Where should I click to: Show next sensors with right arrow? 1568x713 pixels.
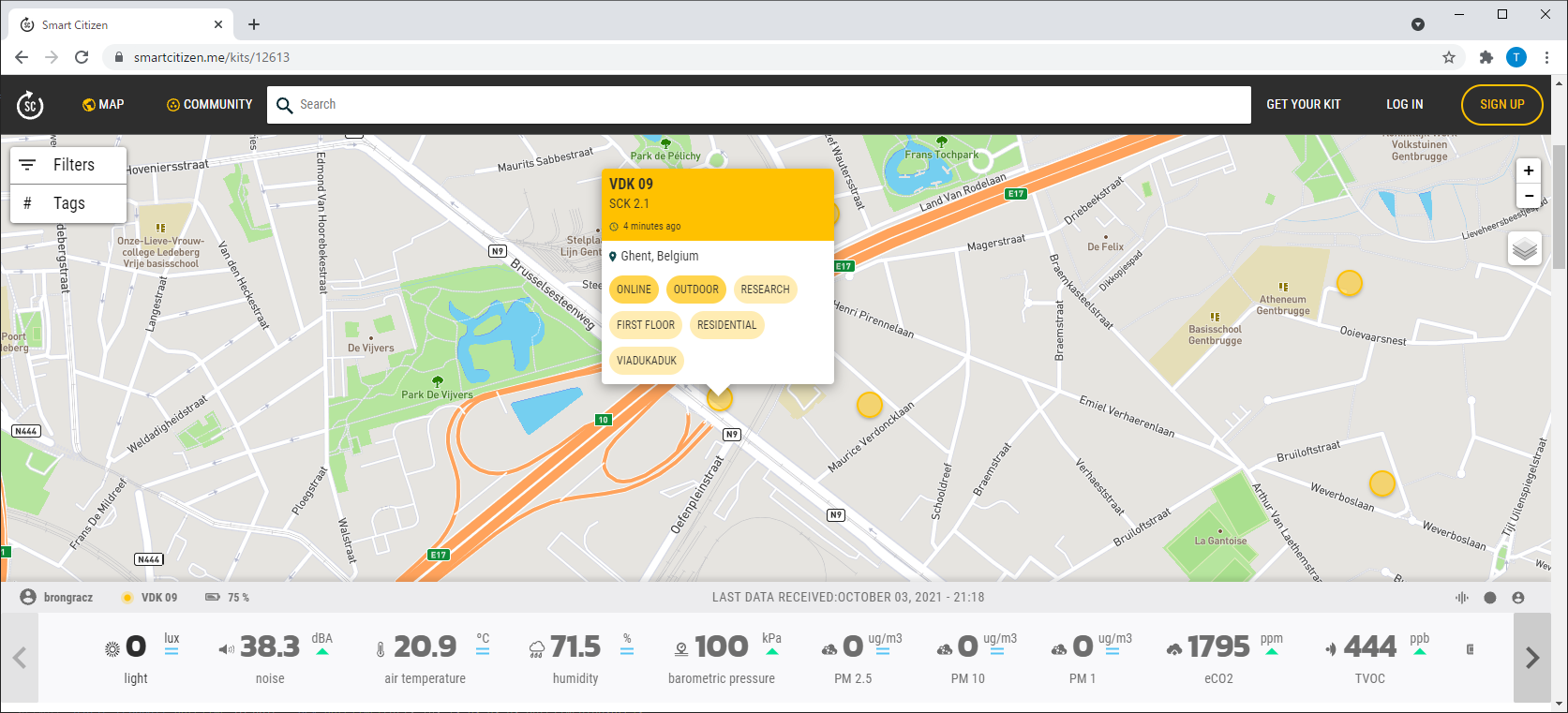tap(1531, 658)
